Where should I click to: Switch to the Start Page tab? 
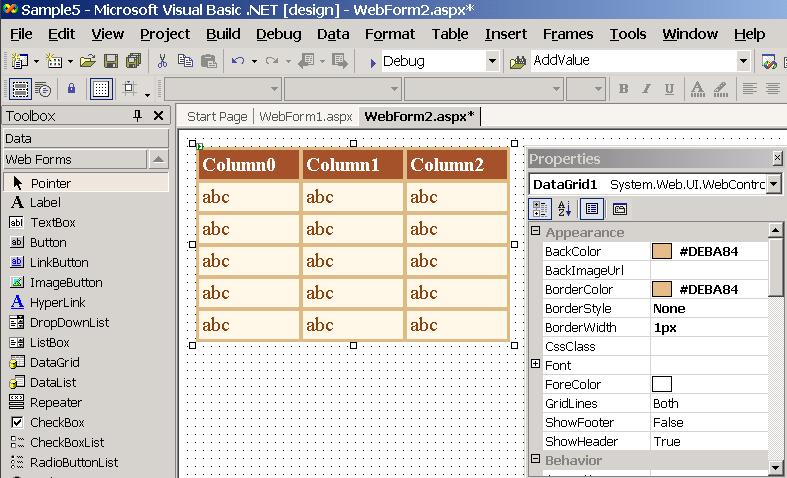[217, 116]
